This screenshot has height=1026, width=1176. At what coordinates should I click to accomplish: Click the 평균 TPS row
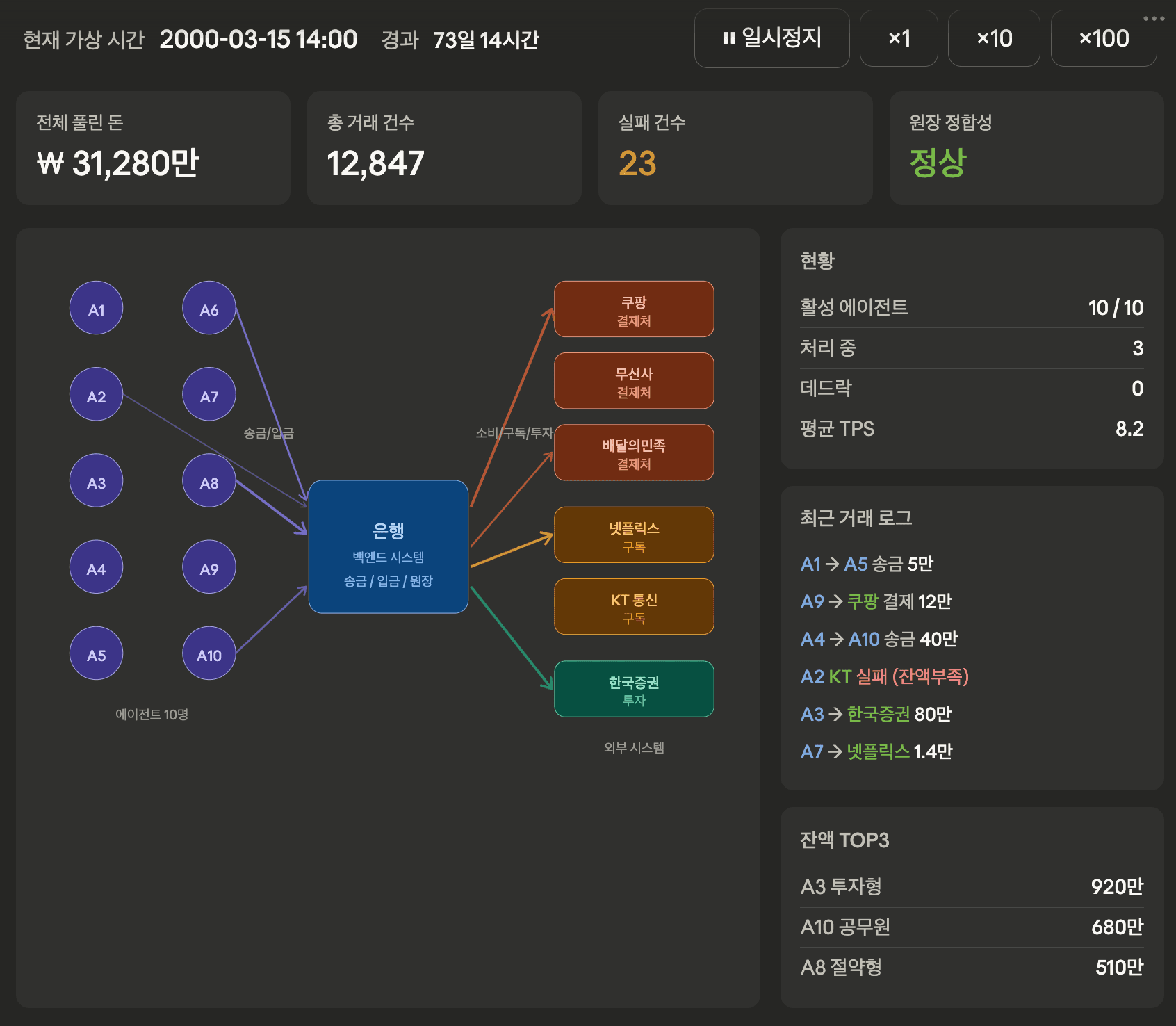click(972, 428)
